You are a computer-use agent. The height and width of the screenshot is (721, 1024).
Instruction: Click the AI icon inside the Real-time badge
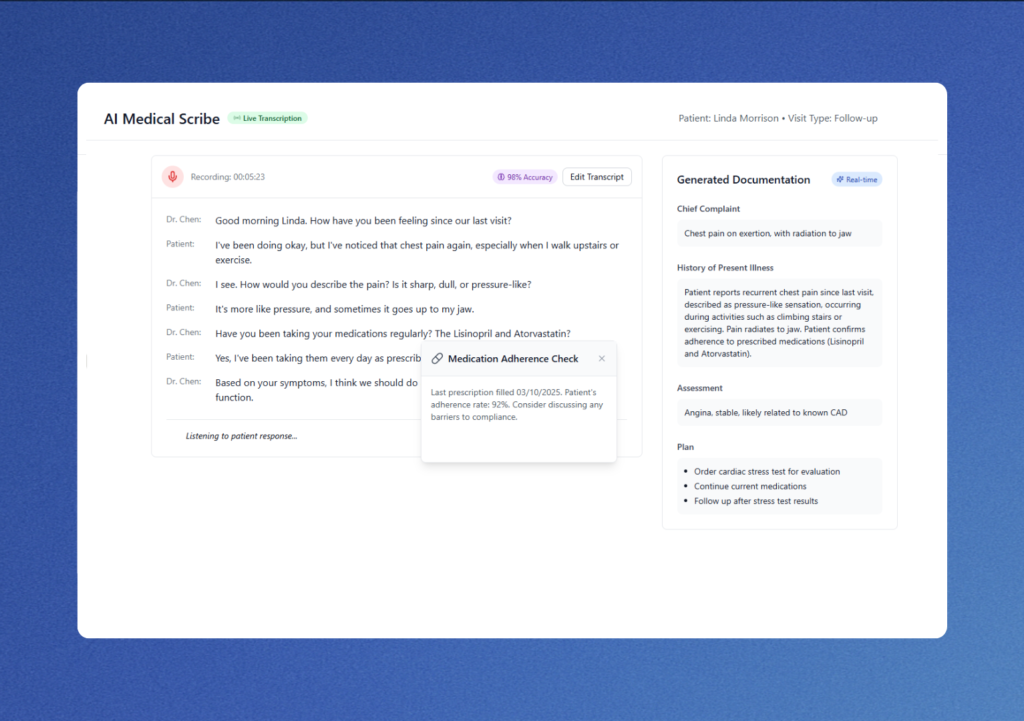click(840, 179)
